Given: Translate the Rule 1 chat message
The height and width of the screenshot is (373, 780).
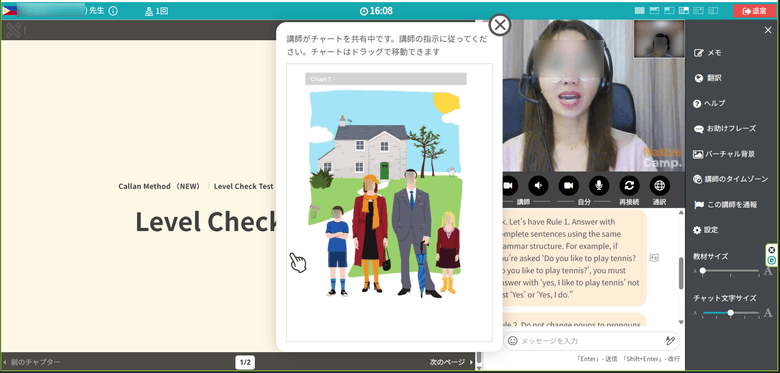Looking at the screenshot, I should point(654,258).
